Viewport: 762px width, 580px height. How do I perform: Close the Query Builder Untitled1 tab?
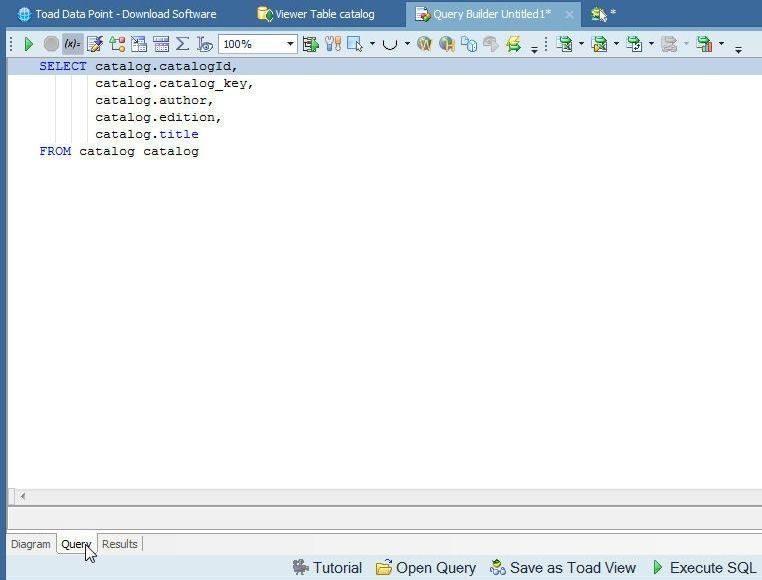click(569, 15)
